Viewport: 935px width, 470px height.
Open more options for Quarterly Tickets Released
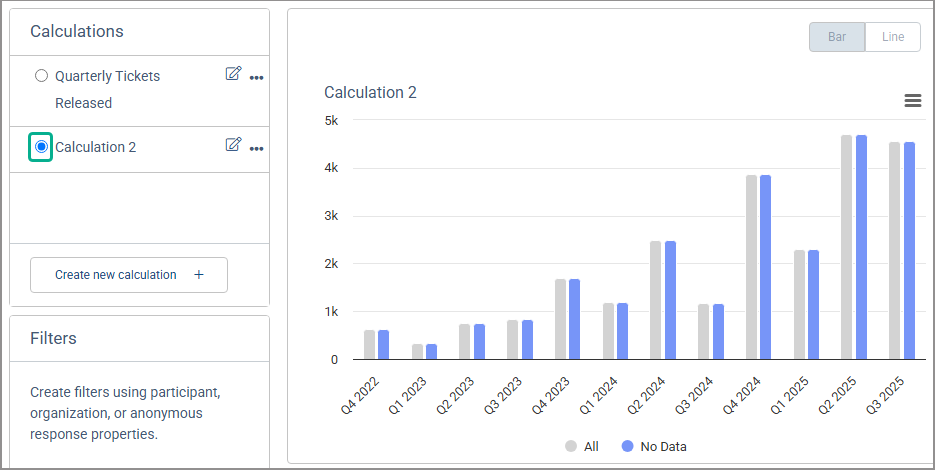click(257, 77)
